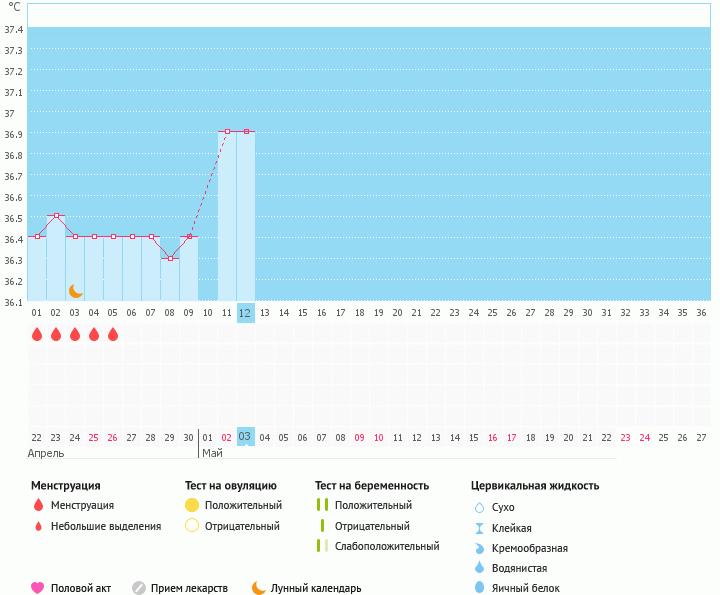
Task: Click the Лунный календарь moon icon in legend
Action: pyautogui.click(x=259, y=588)
